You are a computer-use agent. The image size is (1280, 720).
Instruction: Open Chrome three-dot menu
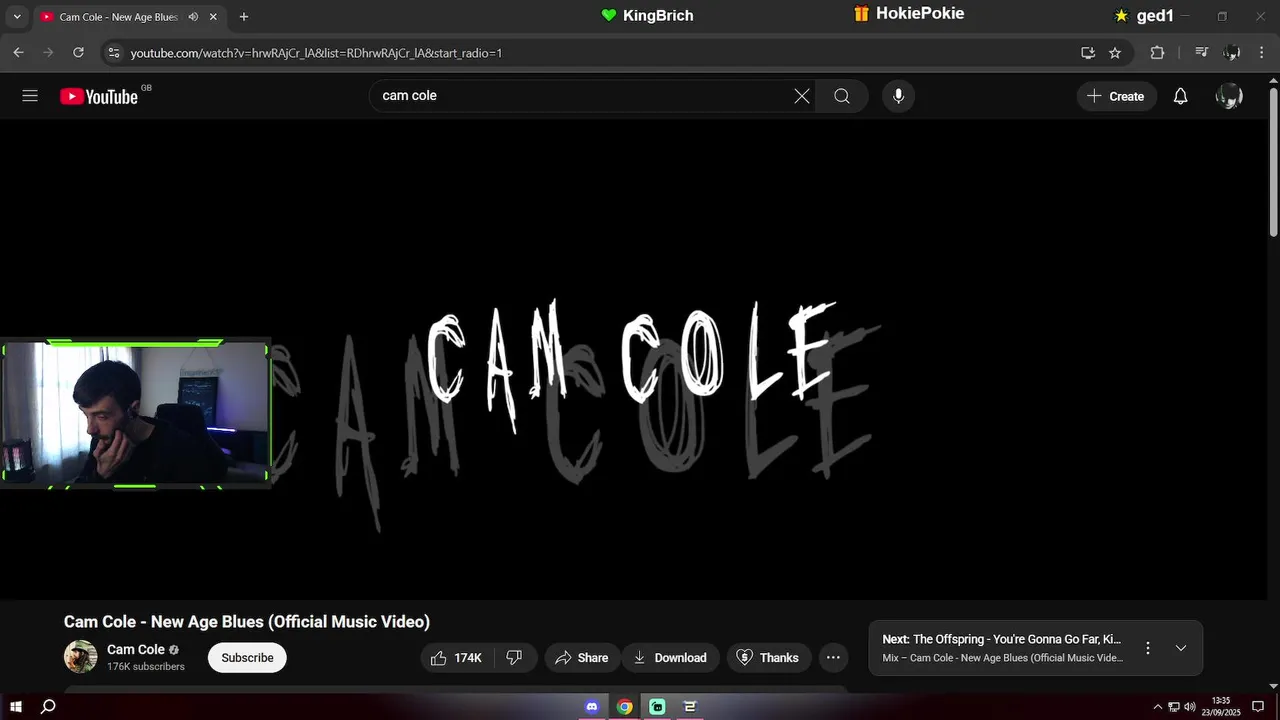point(1262,52)
